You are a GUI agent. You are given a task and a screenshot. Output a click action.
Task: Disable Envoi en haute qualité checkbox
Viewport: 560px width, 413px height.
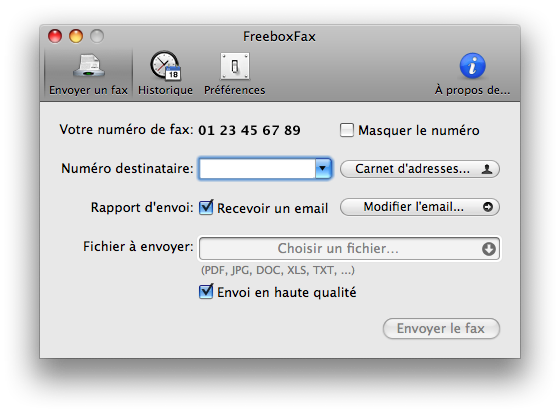(x=206, y=292)
